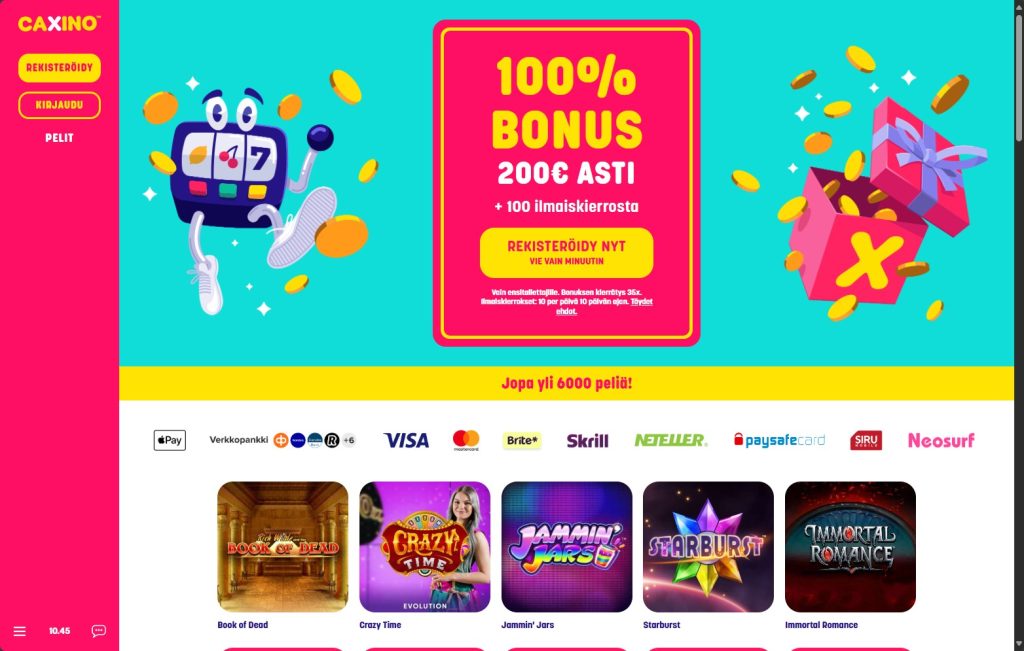Open the Book of Dead game thumbnail
Viewport: 1024px width, 651px height.
(x=283, y=547)
